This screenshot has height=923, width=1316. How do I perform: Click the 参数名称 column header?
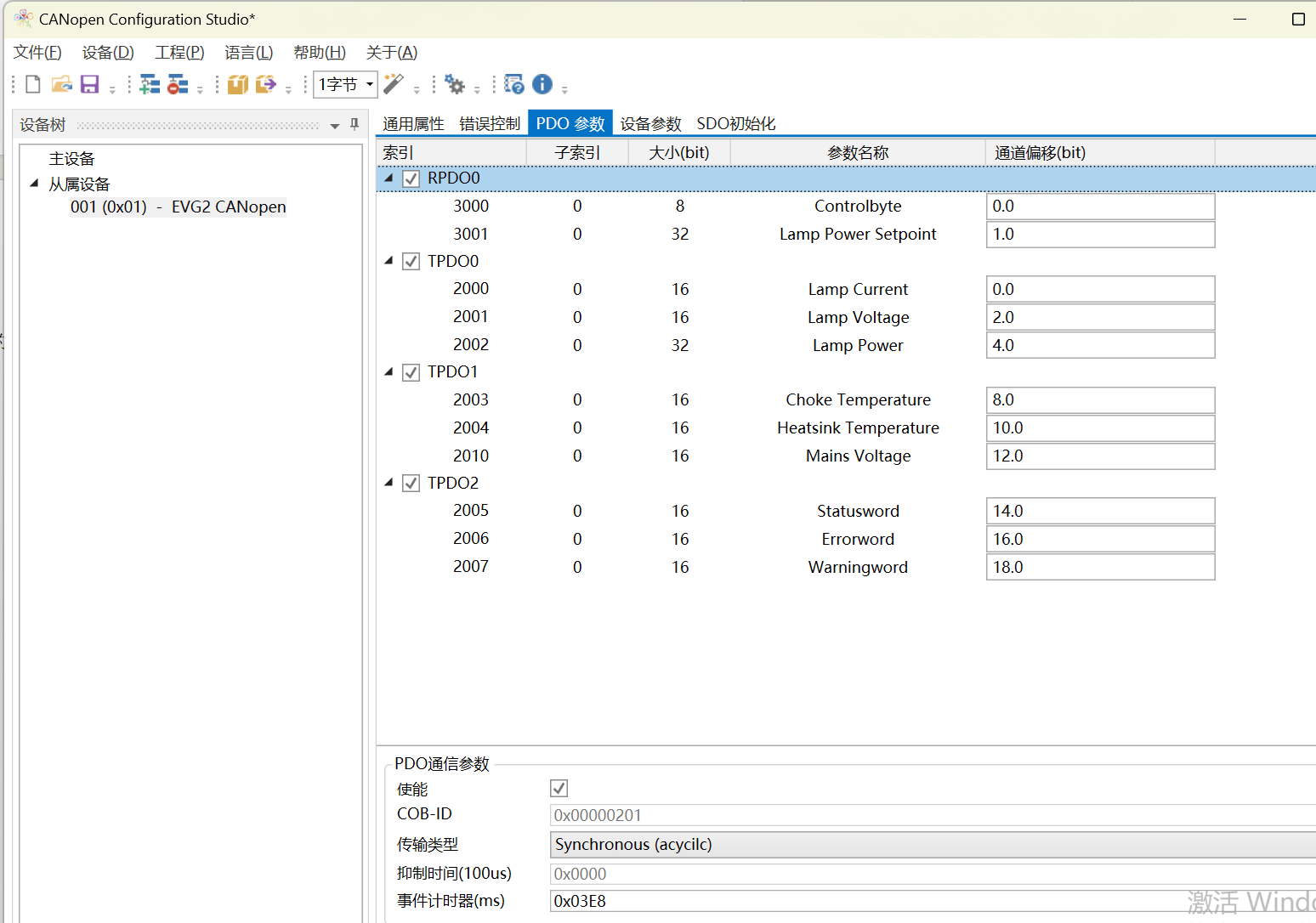click(858, 152)
